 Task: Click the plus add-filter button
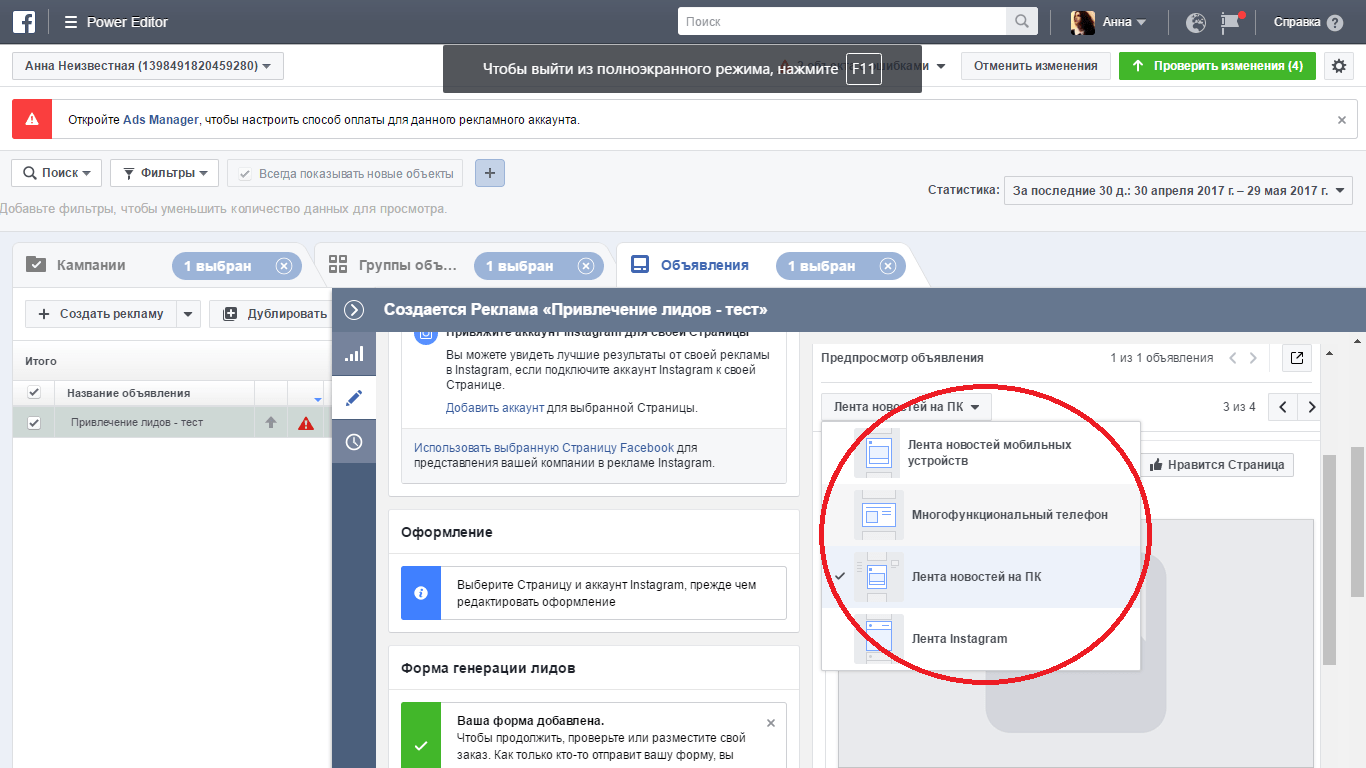click(490, 173)
